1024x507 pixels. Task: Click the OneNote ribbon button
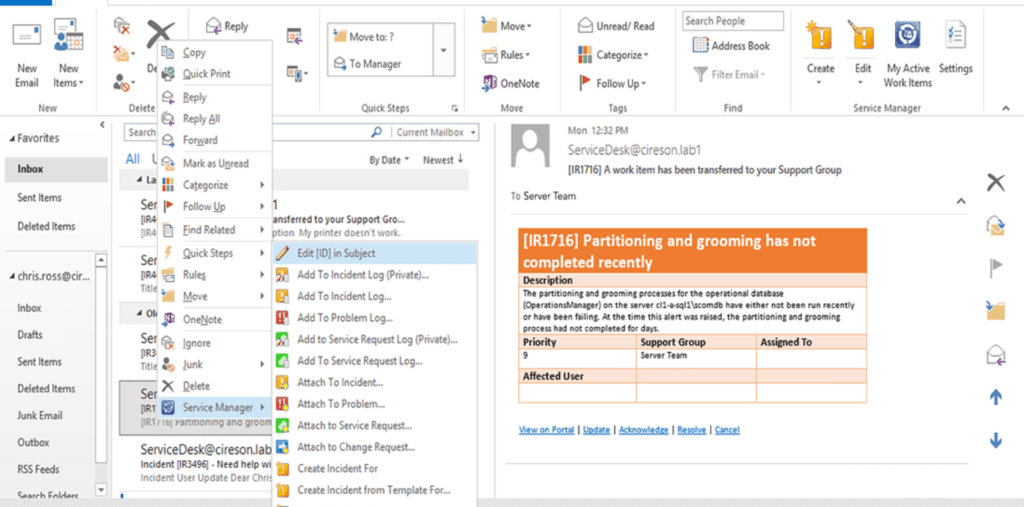[x=511, y=83]
